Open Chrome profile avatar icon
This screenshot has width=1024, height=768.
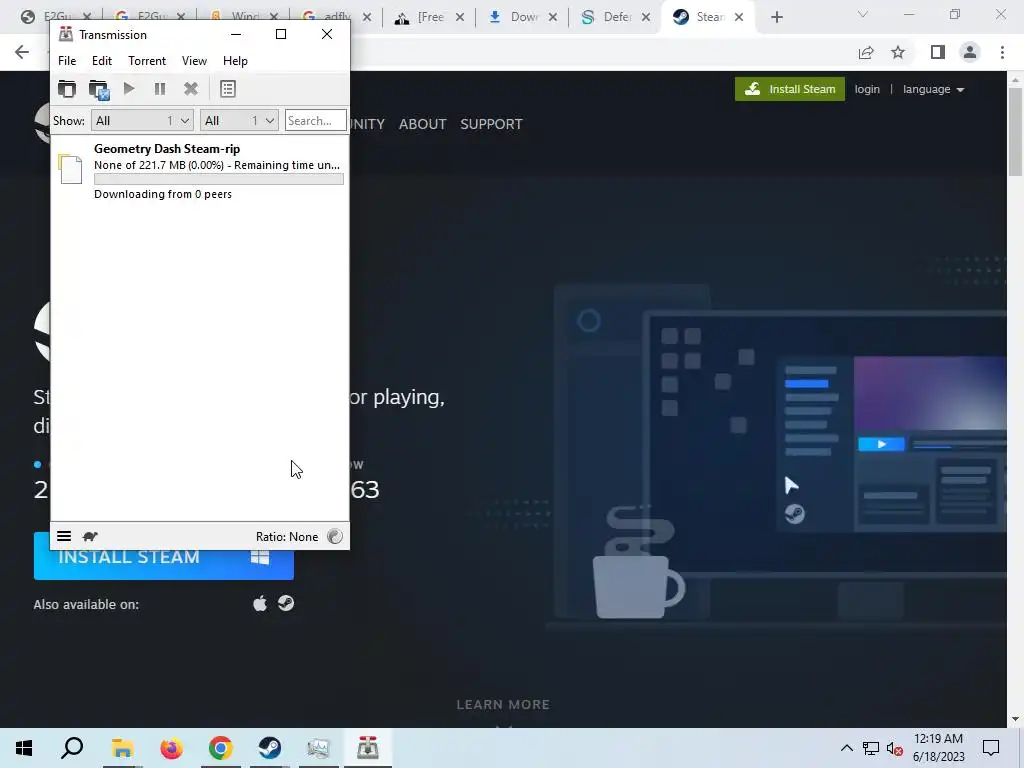click(970, 52)
